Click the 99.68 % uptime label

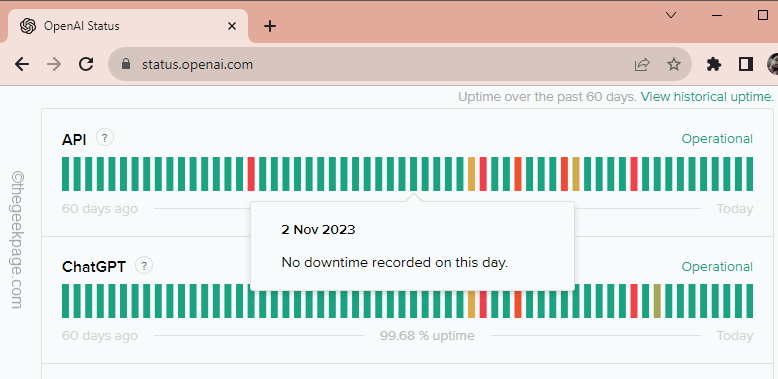[427, 336]
